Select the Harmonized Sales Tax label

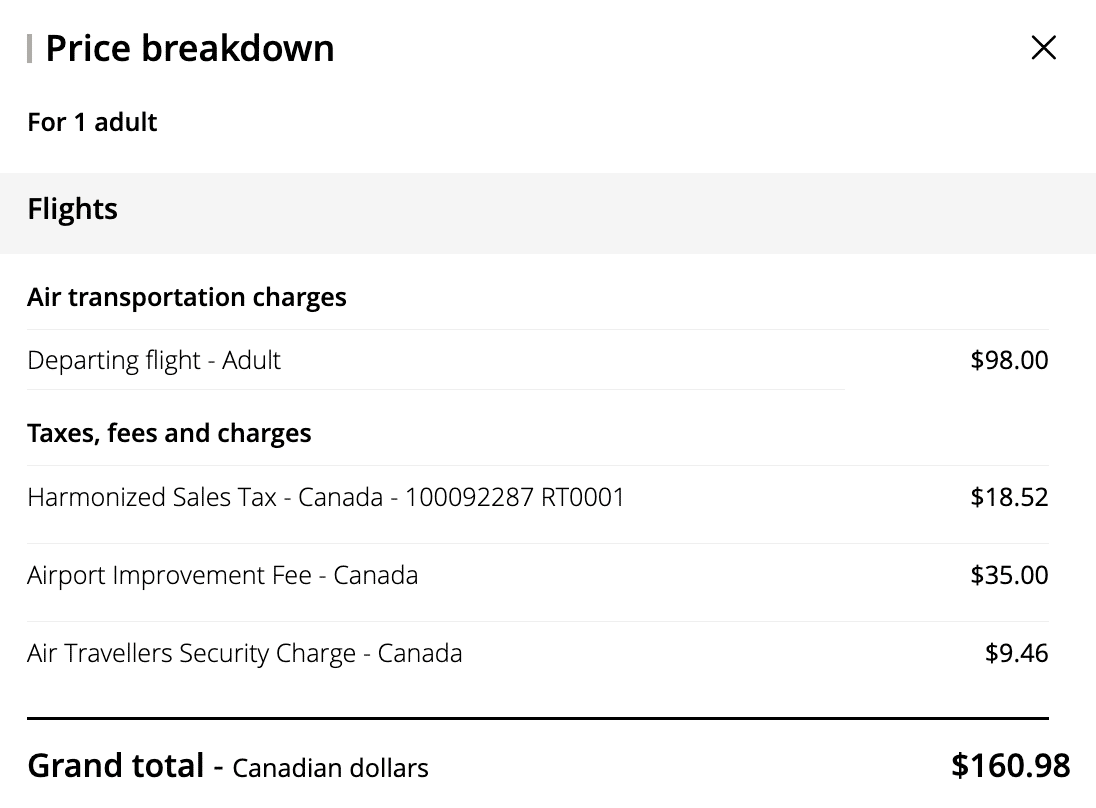tap(150, 497)
